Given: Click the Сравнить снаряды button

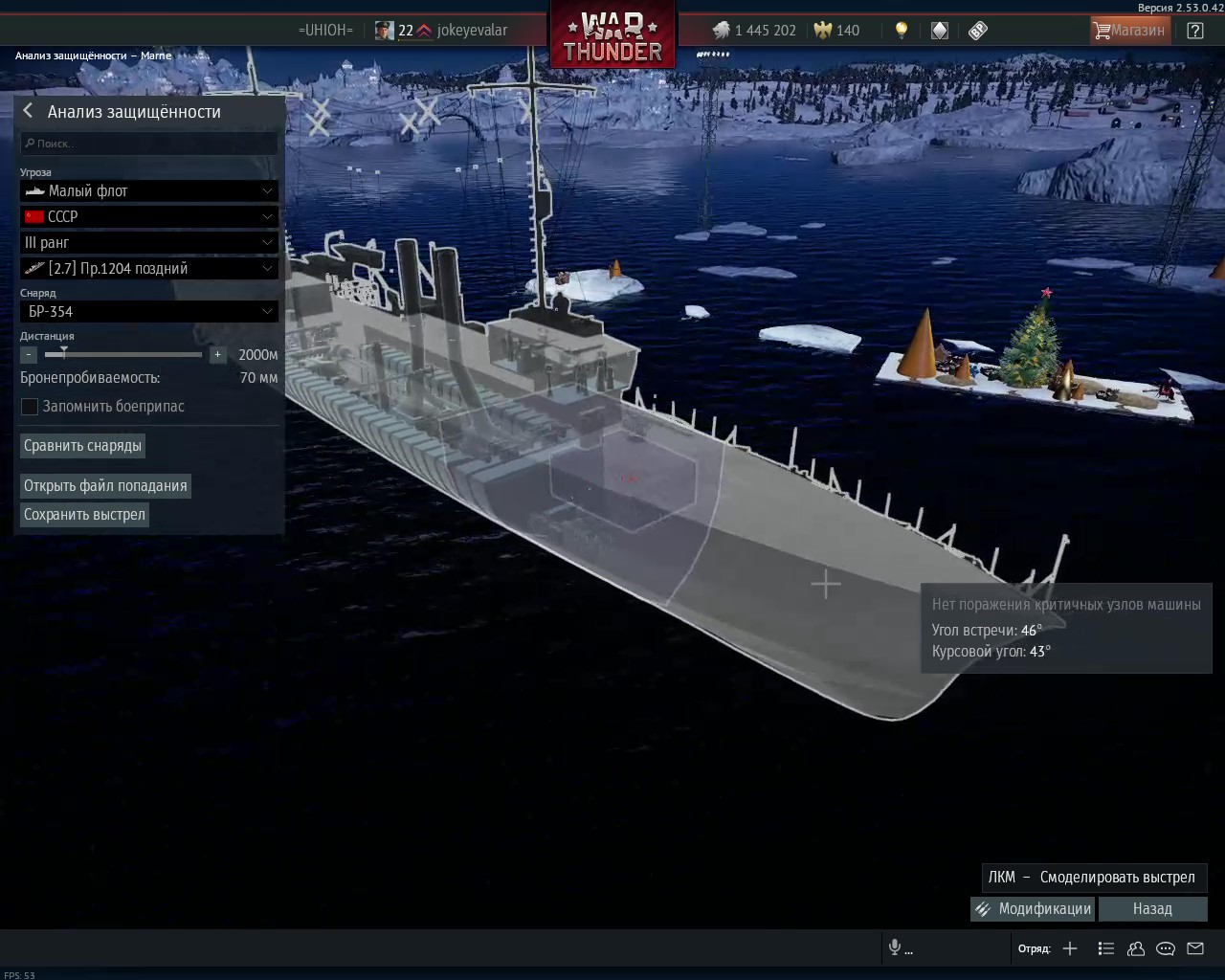Looking at the screenshot, I should pyautogui.click(x=83, y=446).
